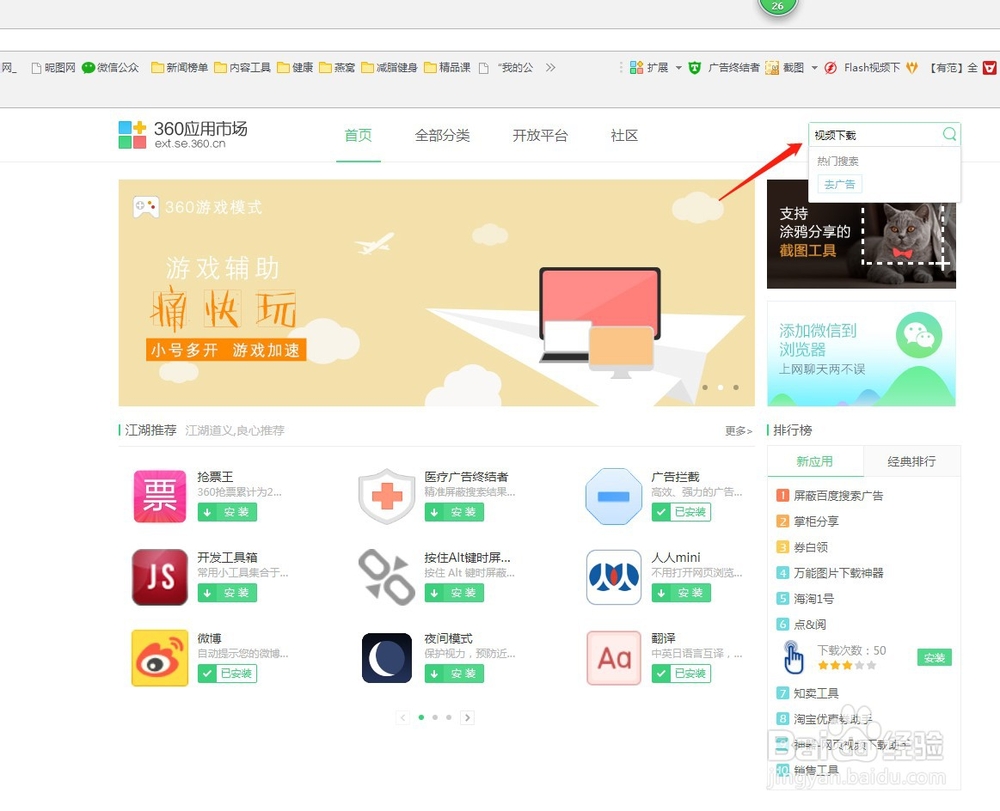Click 已安装 button under 微博
The width and height of the screenshot is (1000, 811).
(x=227, y=673)
